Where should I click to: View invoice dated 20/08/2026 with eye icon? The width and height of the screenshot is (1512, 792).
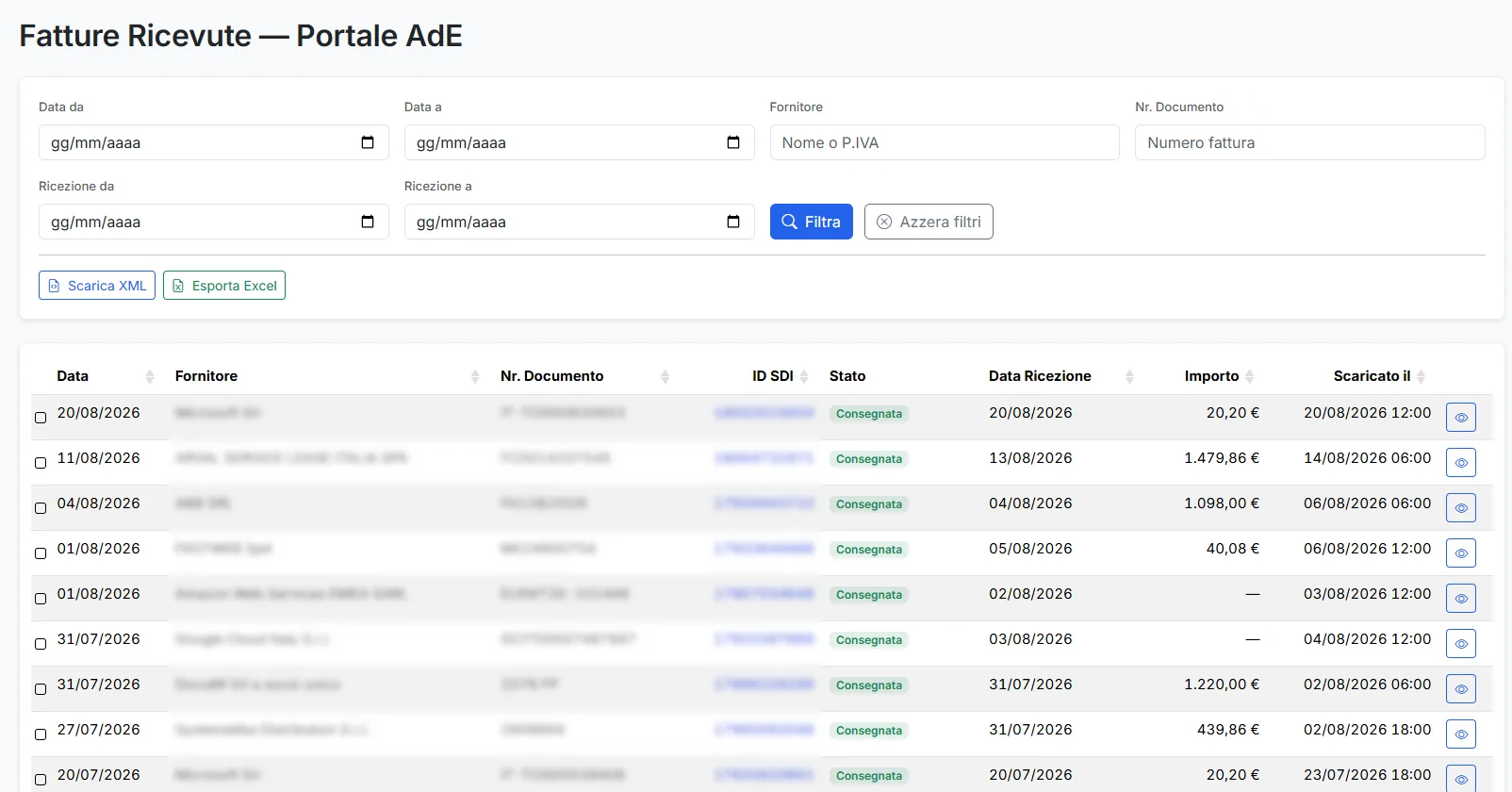[1461, 418]
